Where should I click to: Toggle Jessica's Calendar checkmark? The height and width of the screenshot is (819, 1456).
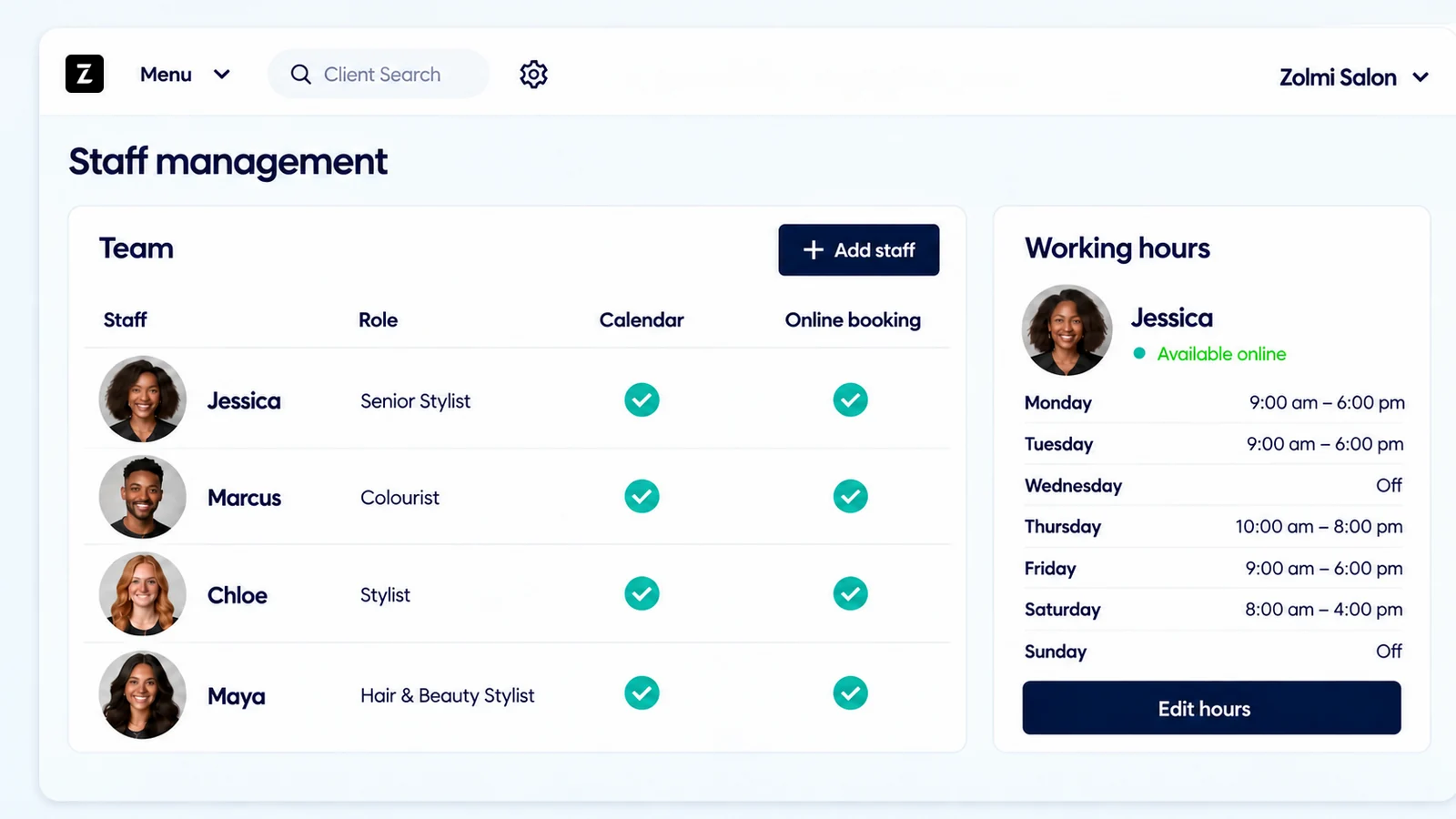(x=642, y=399)
